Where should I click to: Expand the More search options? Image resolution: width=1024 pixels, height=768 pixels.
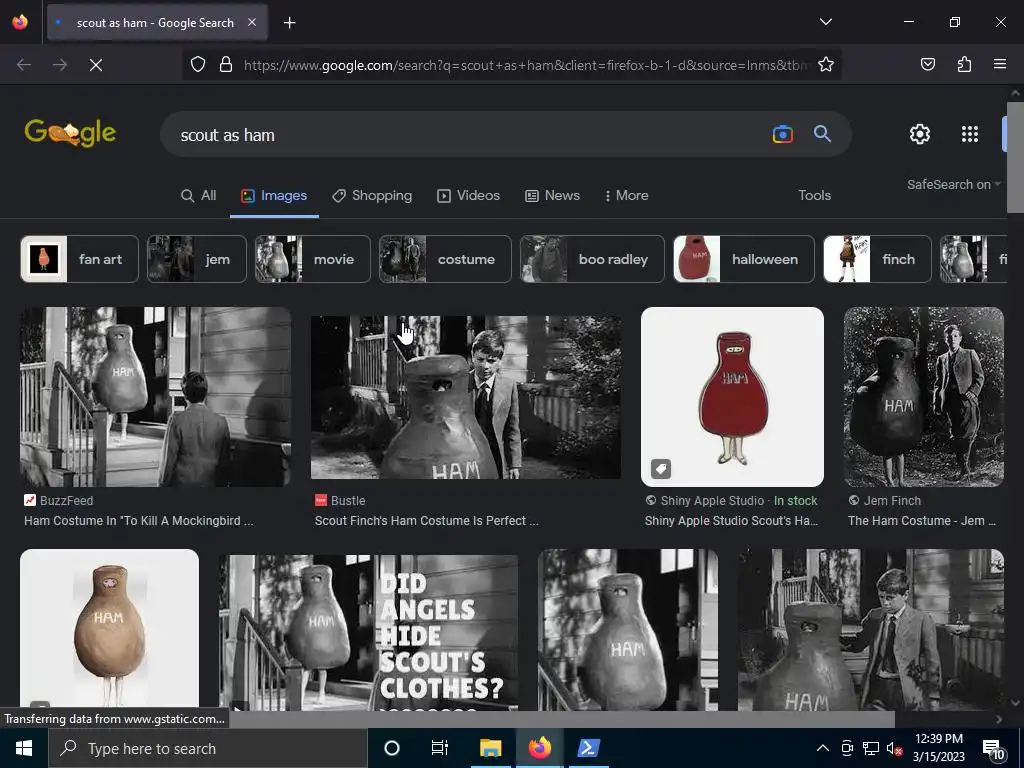click(627, 195)
